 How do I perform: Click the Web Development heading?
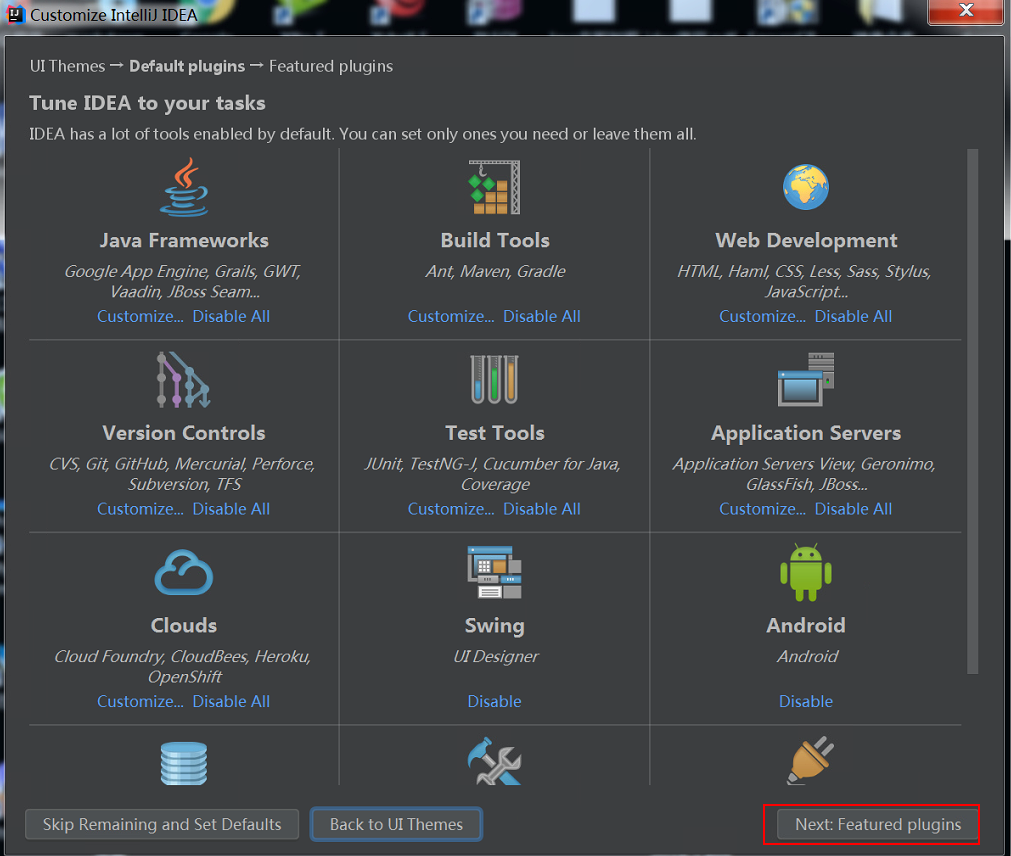point(806,240)
